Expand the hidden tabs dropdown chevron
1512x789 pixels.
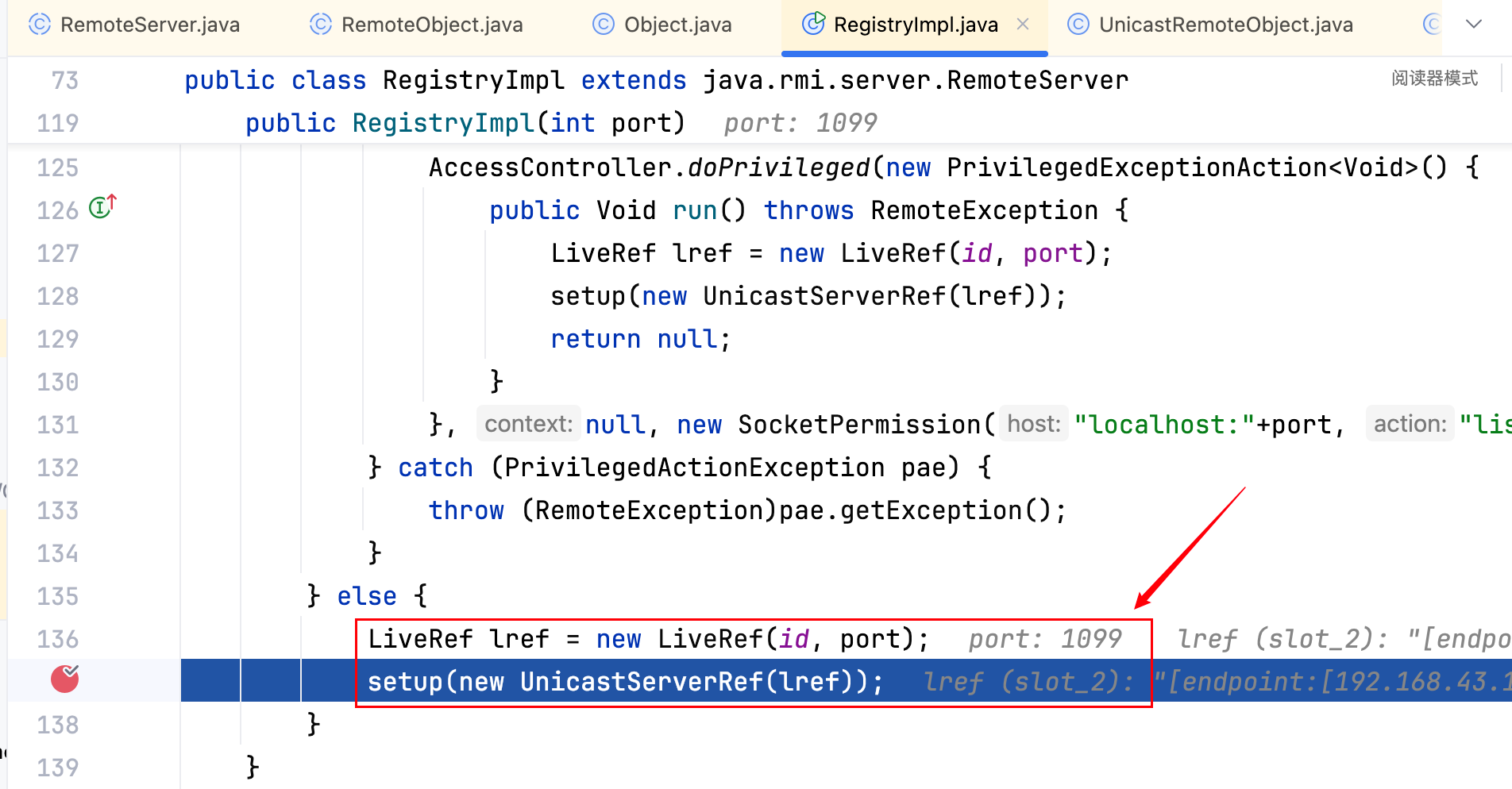[1474, 25]
